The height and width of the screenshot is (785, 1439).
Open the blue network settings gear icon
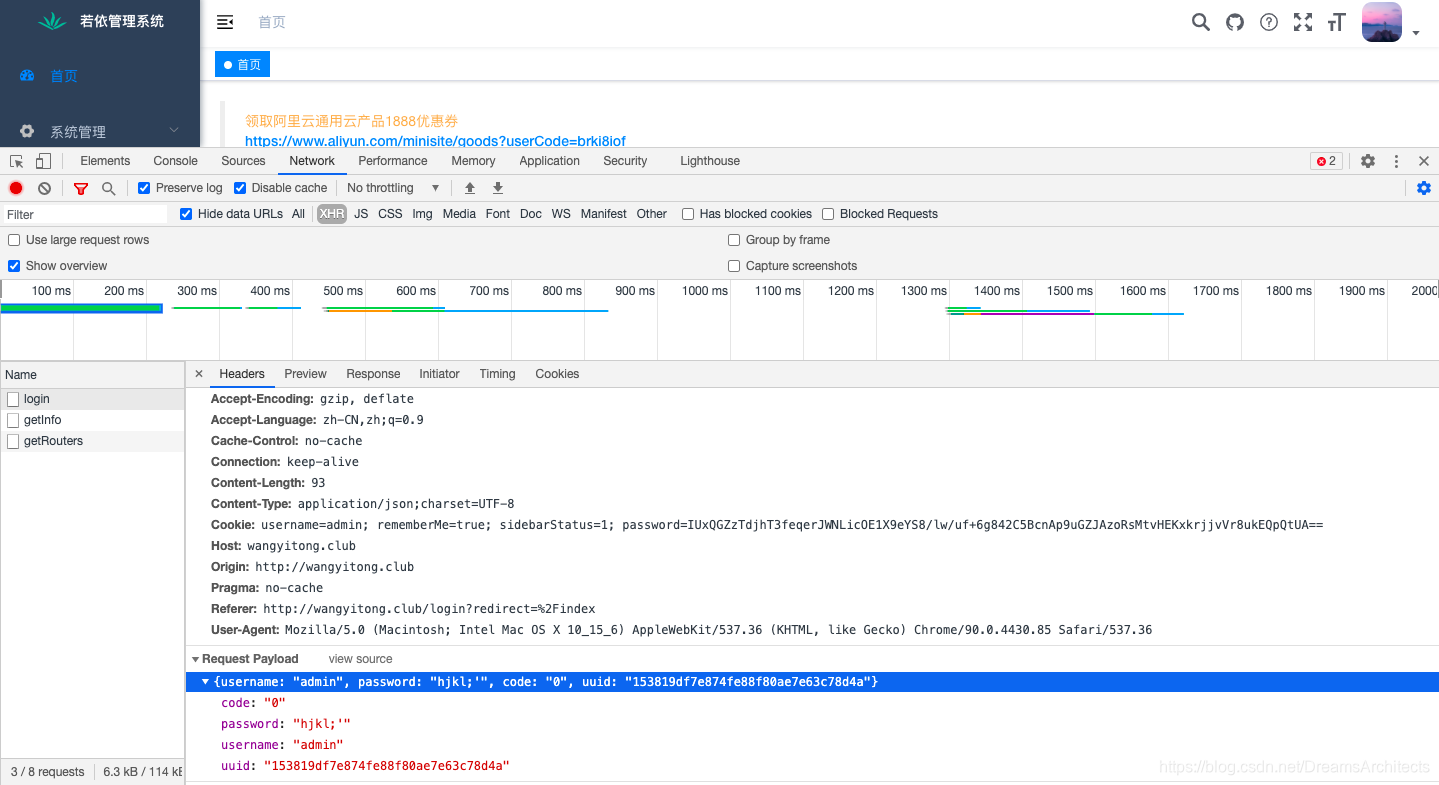coord(1424,188)
